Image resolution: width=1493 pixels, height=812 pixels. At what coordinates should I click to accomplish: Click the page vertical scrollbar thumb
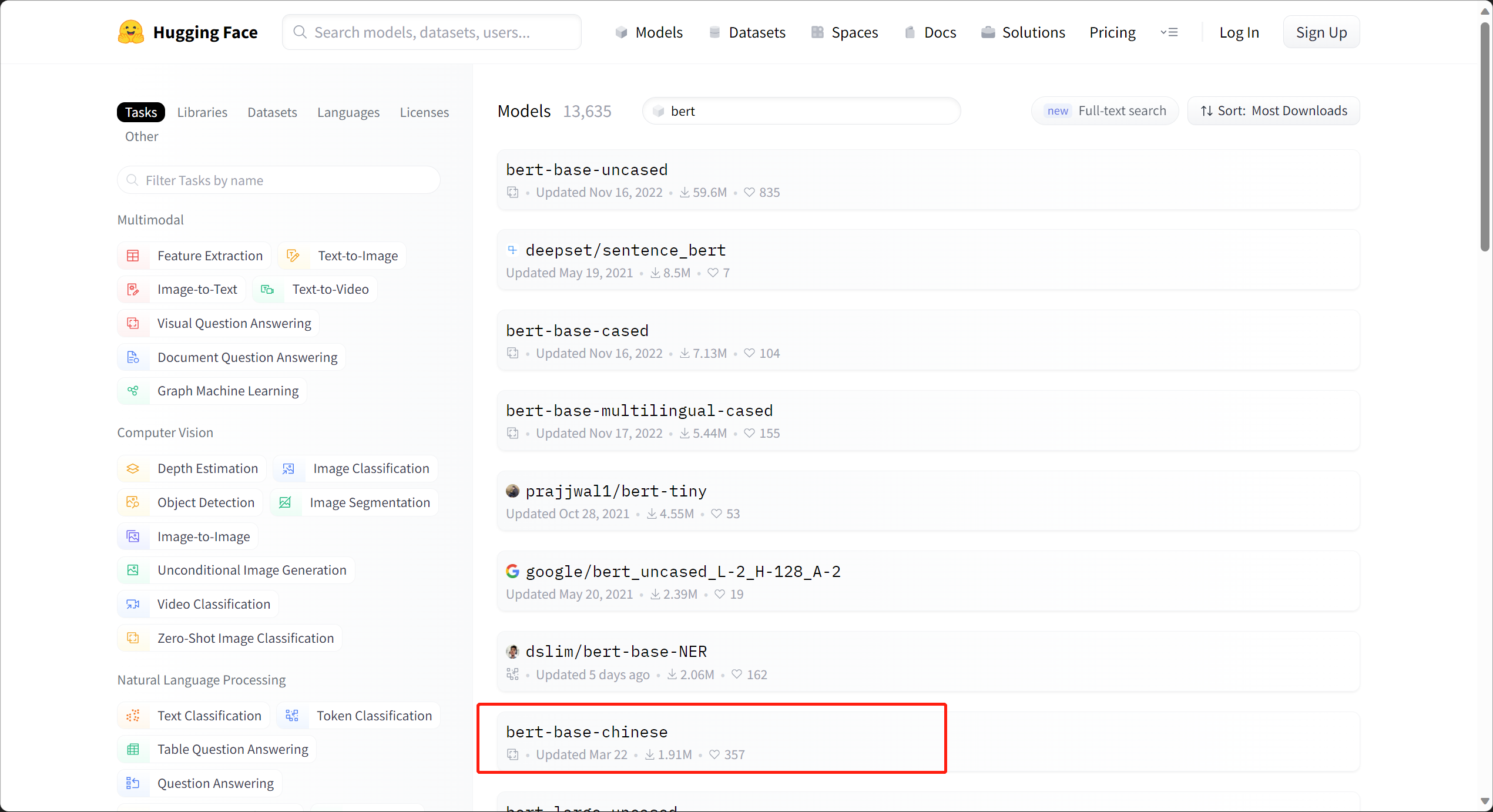[1485, 136]
